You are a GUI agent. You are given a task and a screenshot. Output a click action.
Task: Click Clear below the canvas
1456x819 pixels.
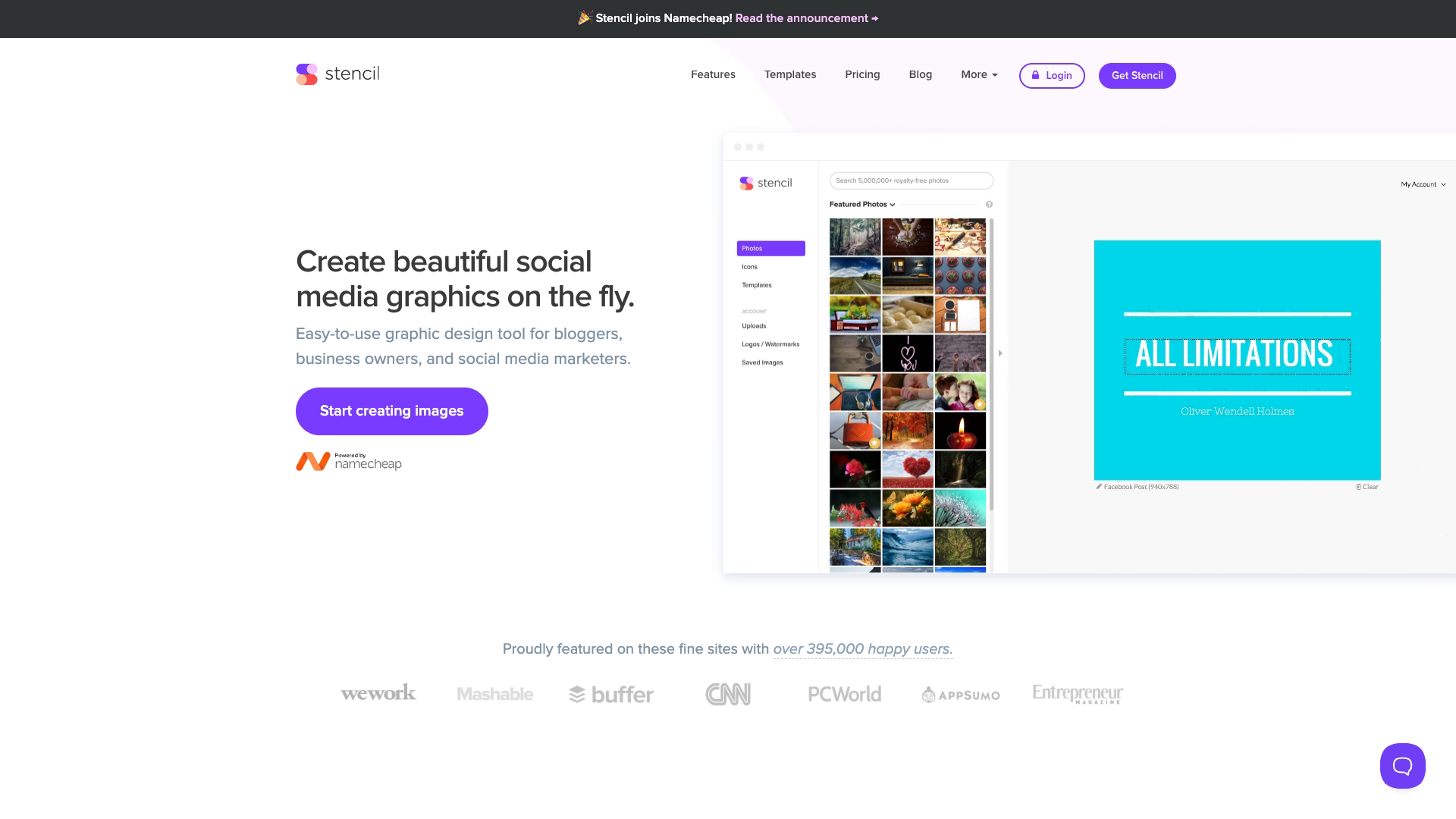point(1367,487)
